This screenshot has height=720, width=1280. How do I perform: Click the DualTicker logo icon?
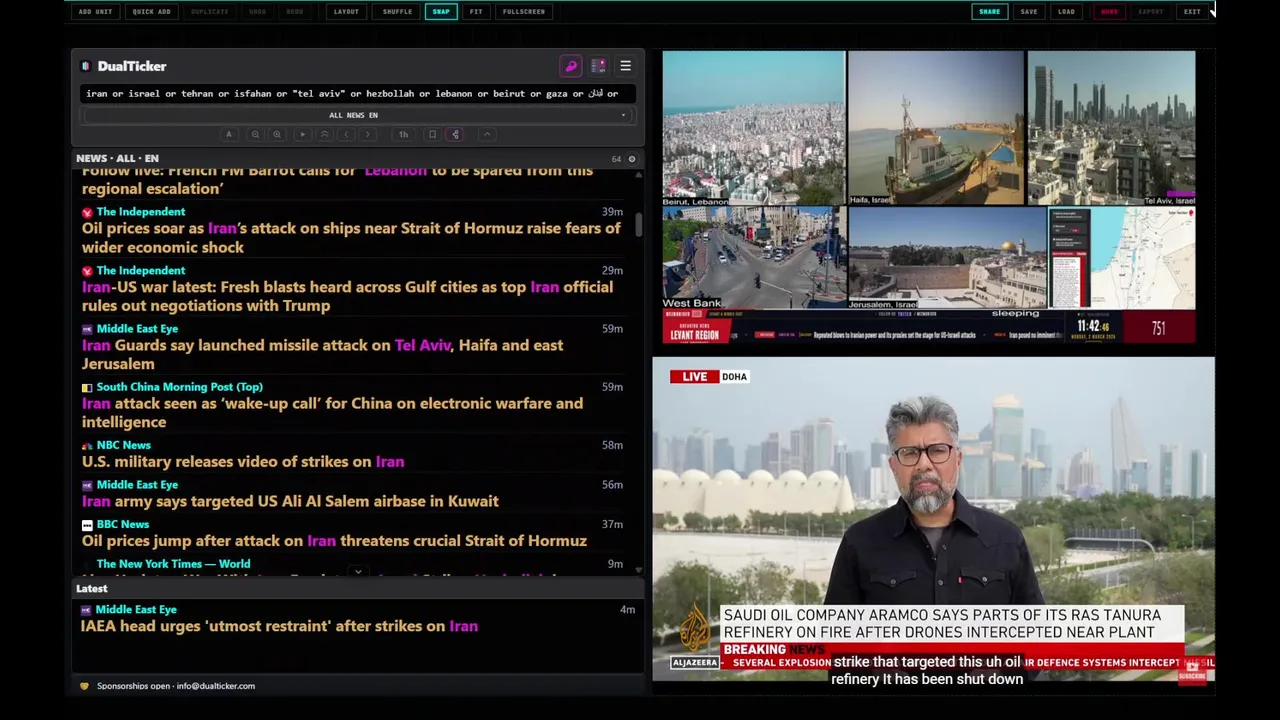click(x=86, y=66)
